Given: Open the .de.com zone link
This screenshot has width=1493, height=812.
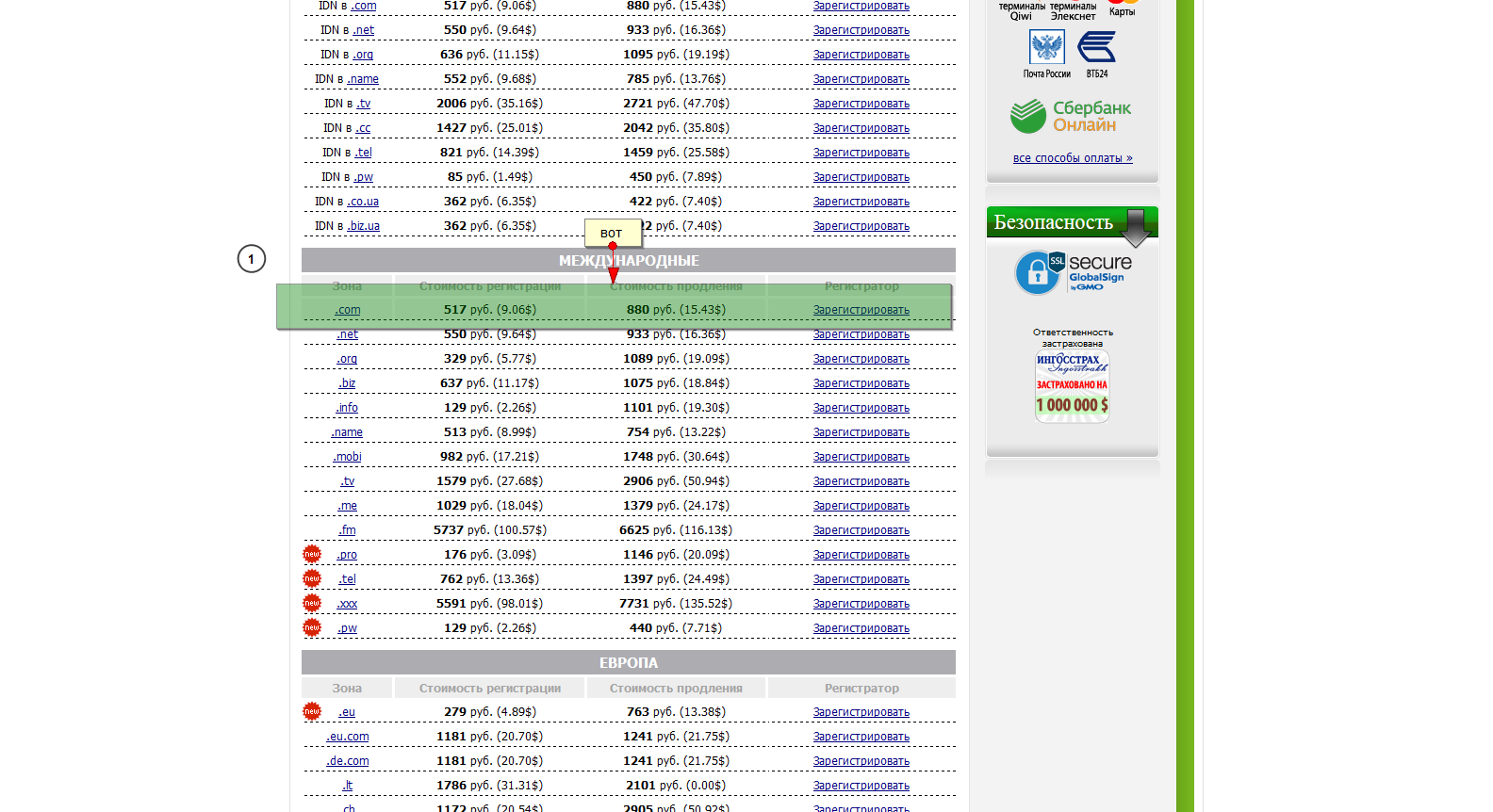Looking at the screenshot, I should (348, 761).
